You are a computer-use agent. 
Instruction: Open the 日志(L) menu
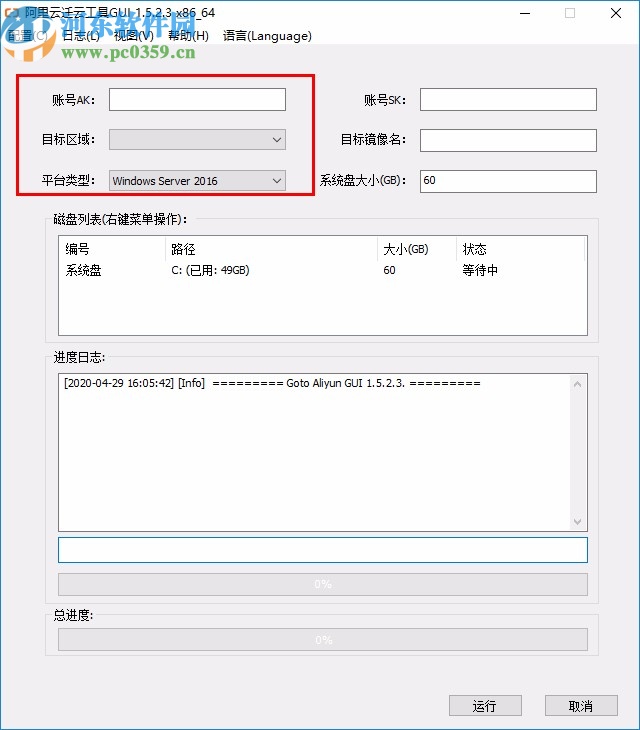coord(81,36)
